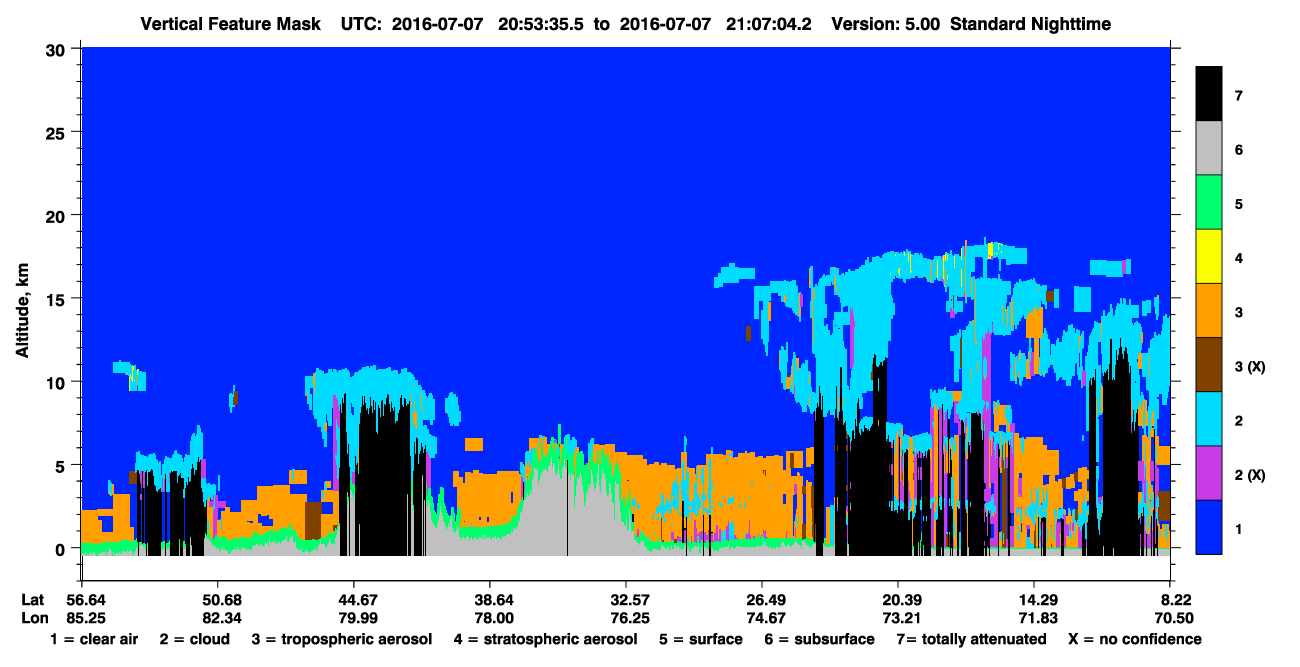Click the end UTC time 21:07:04.2
The image size is (1300, 667).
click(768, 24)
